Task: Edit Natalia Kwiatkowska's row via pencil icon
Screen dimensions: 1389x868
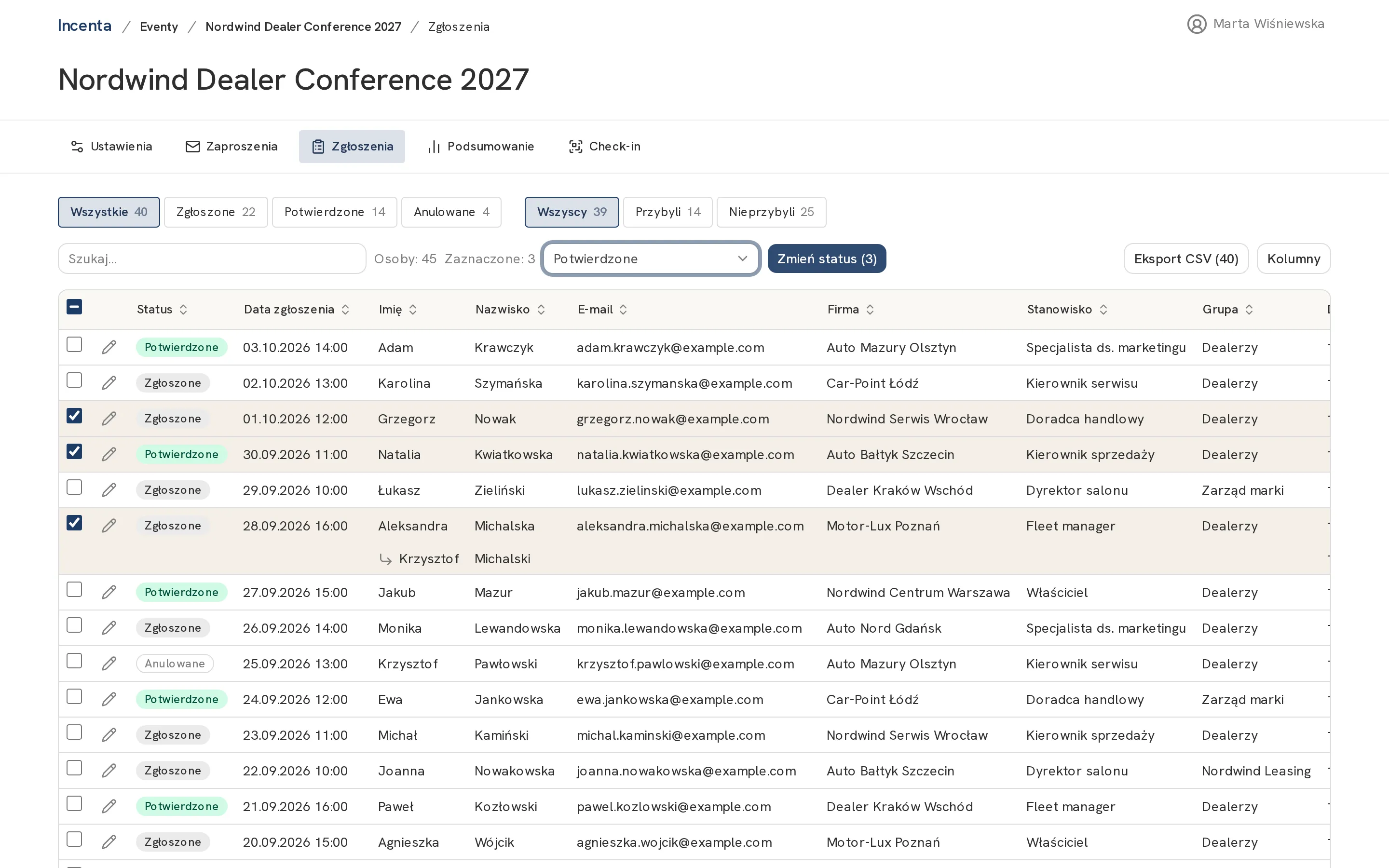Action: [x=109, y=454]
